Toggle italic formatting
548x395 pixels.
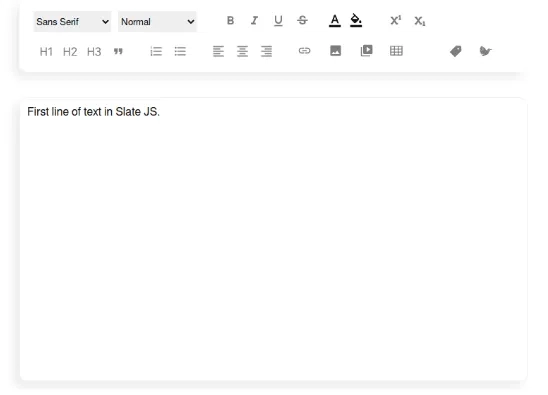pyautogui.click(x=254, y=21)
